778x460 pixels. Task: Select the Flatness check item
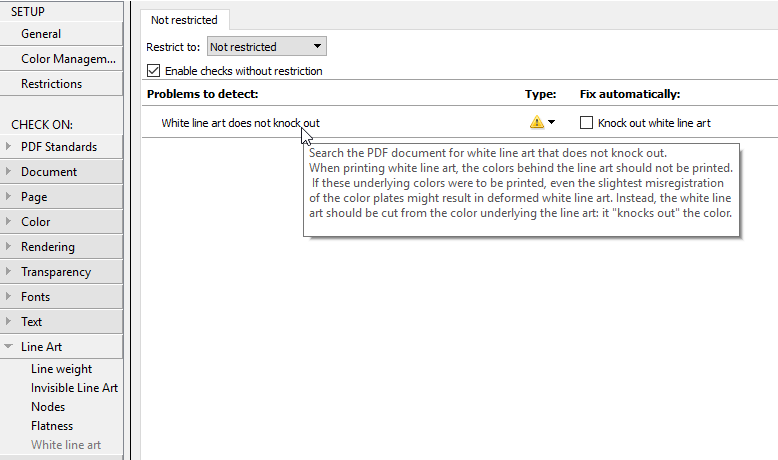[52, 426]
